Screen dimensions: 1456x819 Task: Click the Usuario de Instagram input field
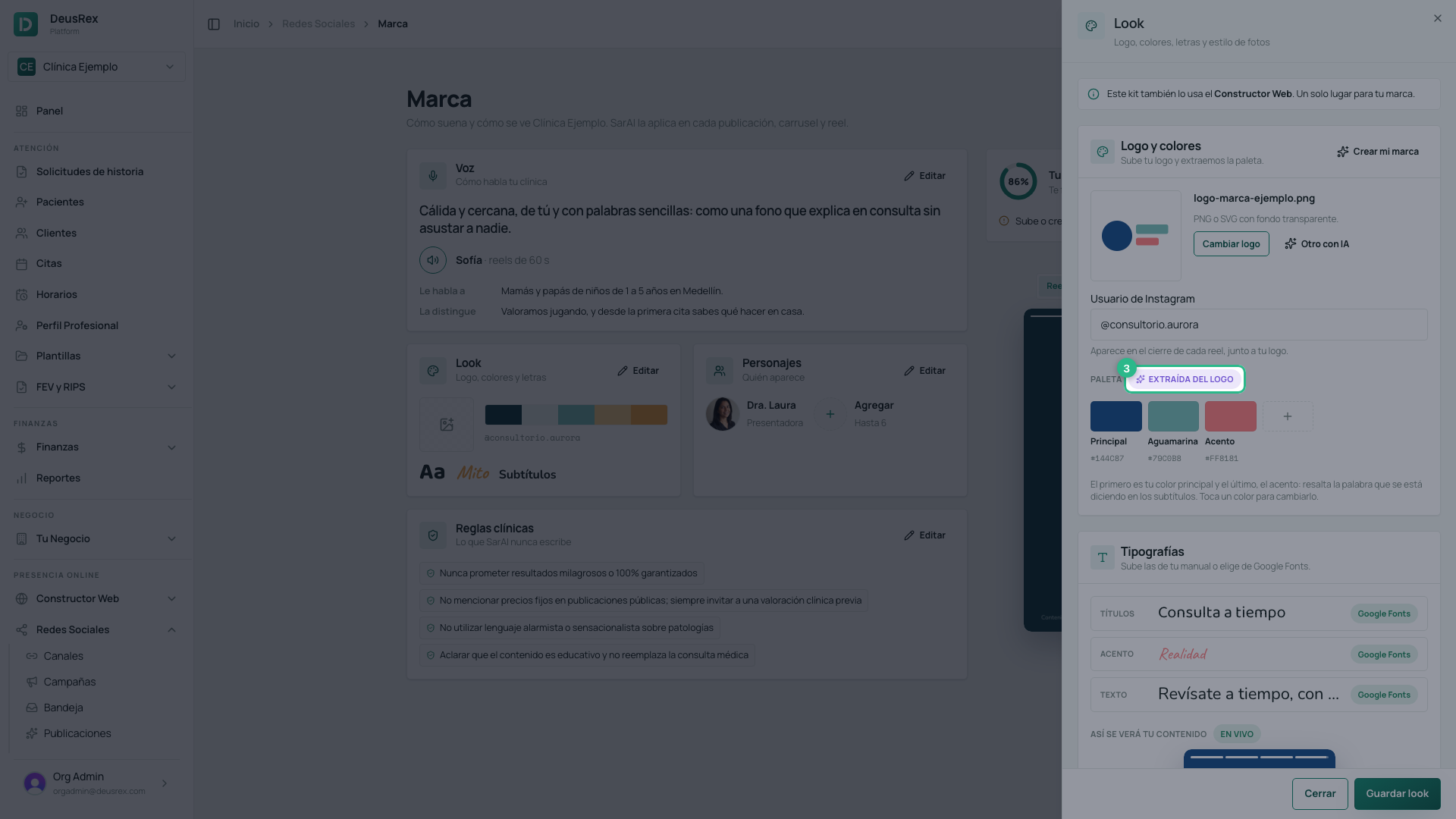[x=1258, y=325]
